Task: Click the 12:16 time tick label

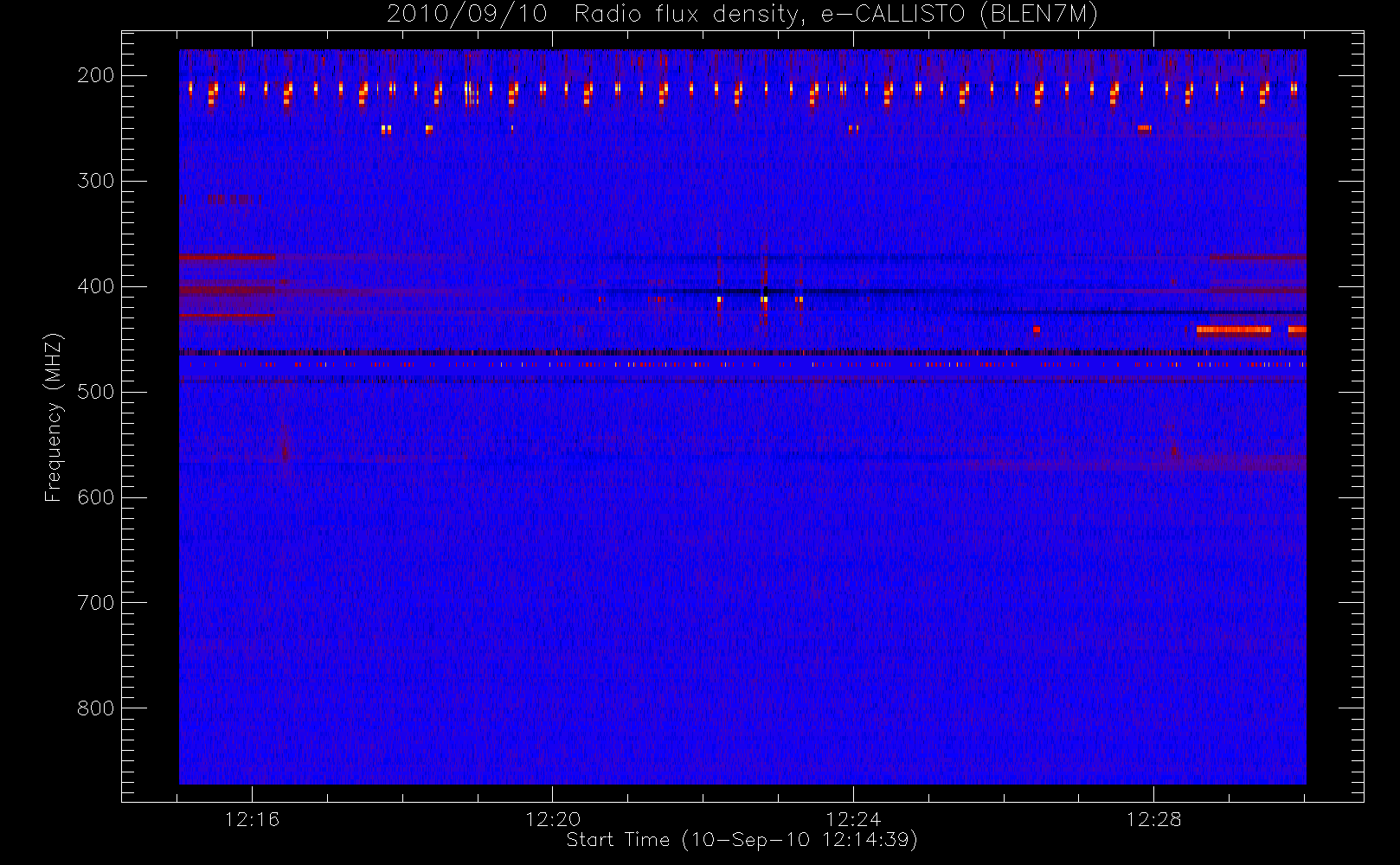Action: [x=252, y=819]
